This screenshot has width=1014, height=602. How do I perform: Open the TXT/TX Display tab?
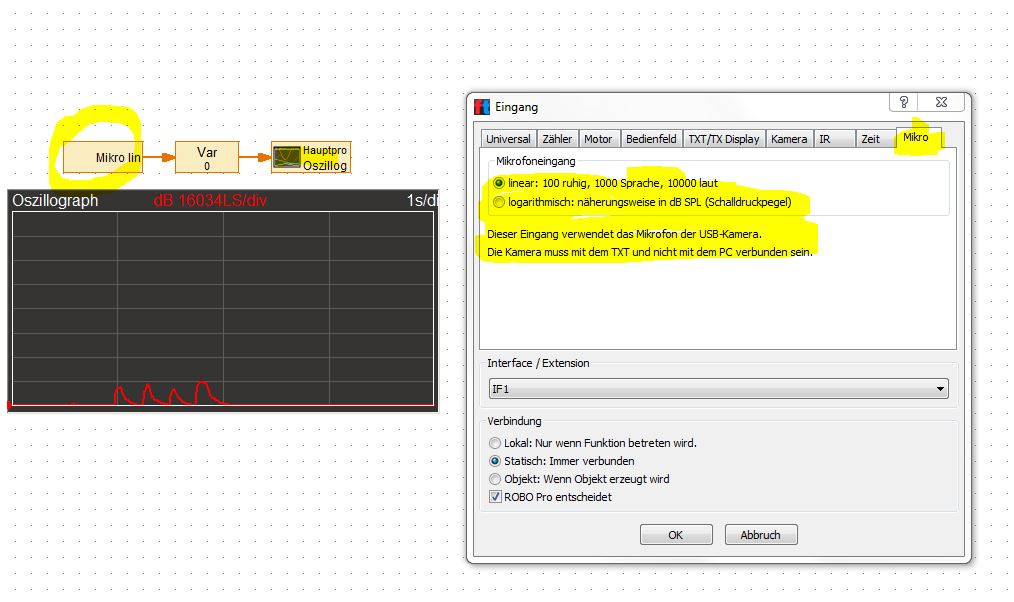pos(723,139)
